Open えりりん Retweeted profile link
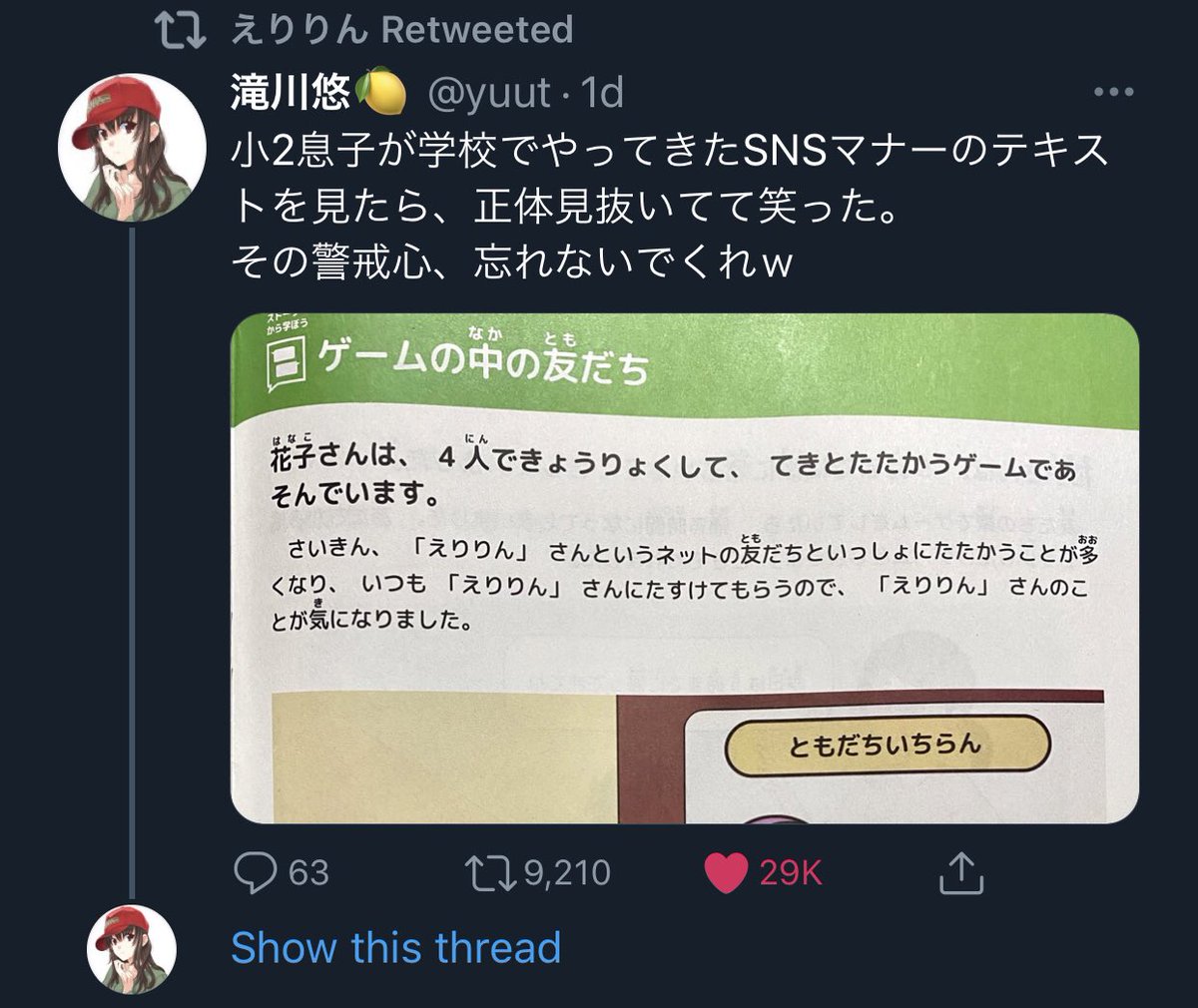The height and width of the screenshot is (1008, 1198). 401,30
